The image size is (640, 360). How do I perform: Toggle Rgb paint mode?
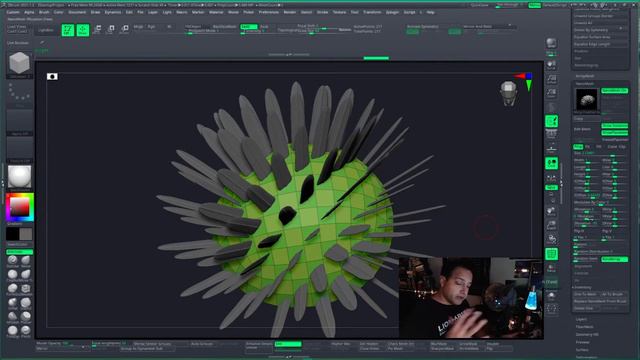(x=151, y=27)
